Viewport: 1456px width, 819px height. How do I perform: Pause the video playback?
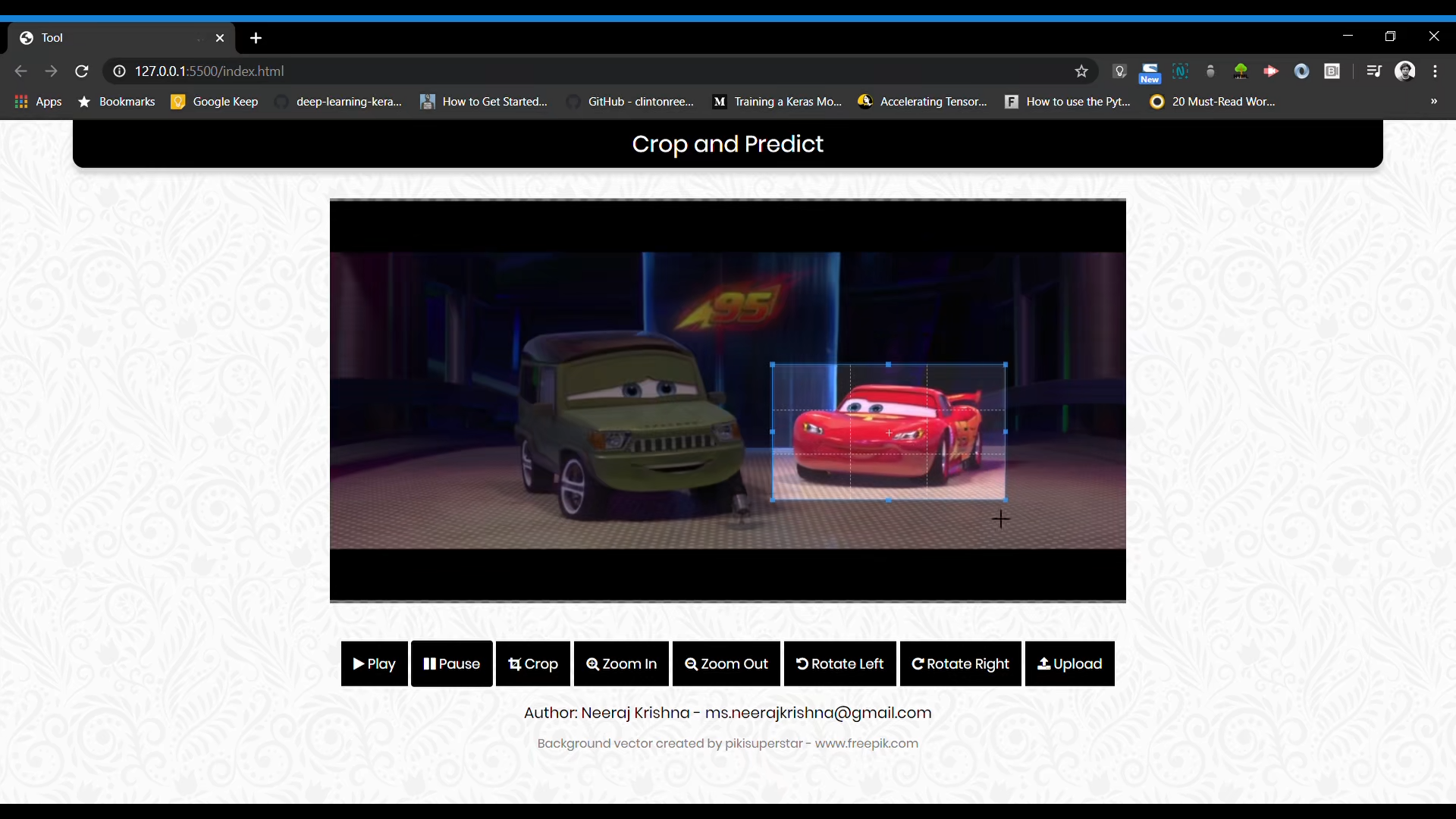451,664
